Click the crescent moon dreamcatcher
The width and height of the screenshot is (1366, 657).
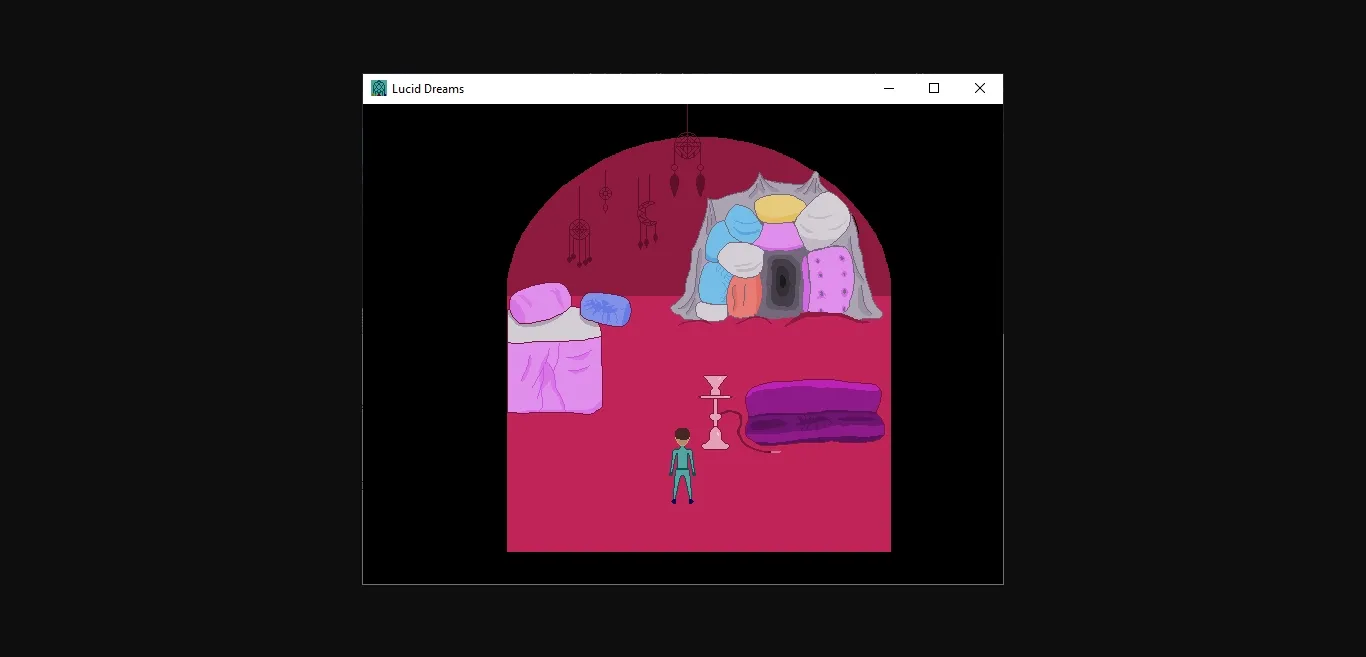pos(646,215)
